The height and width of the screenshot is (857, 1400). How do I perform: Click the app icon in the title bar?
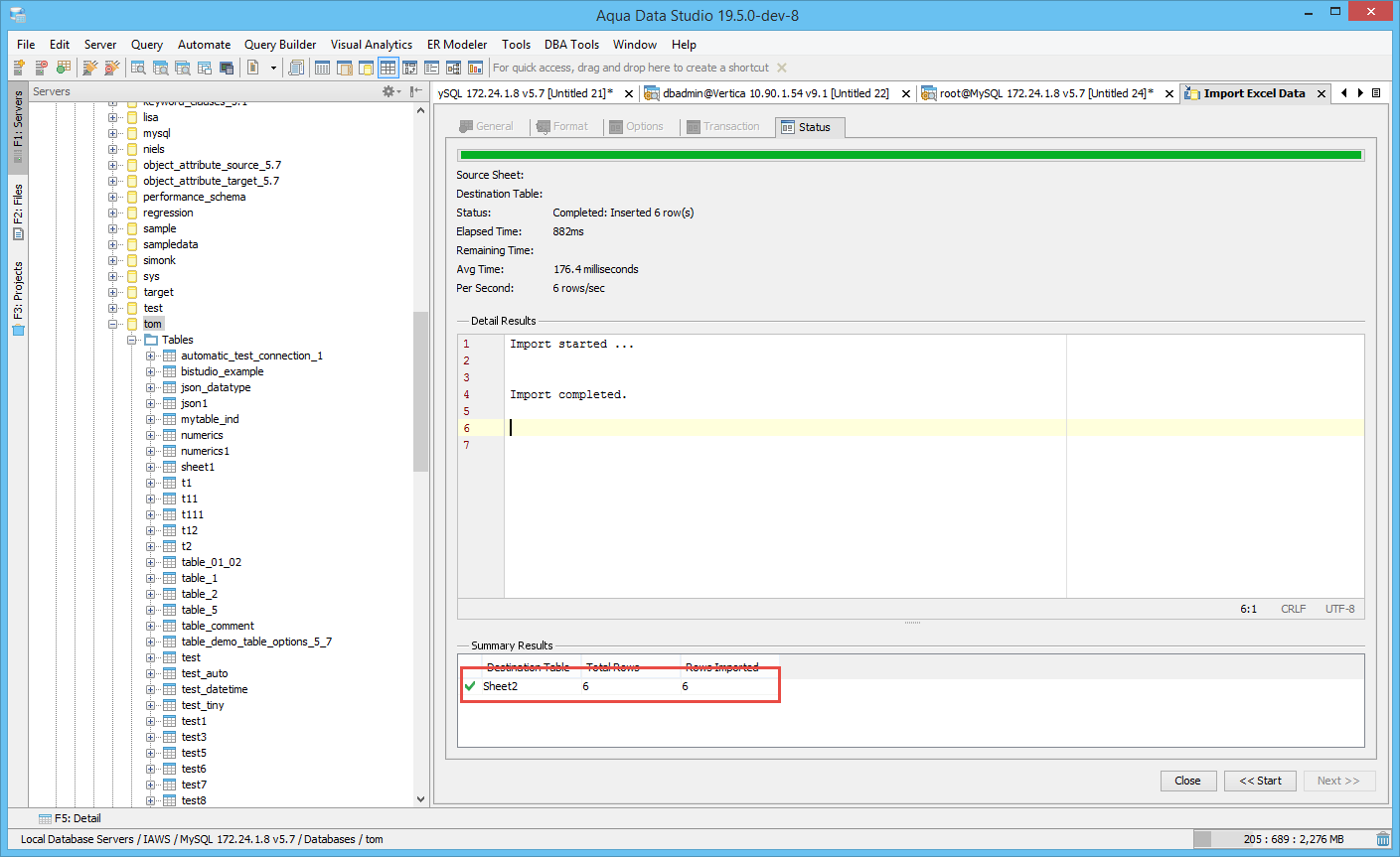point(18,15)
